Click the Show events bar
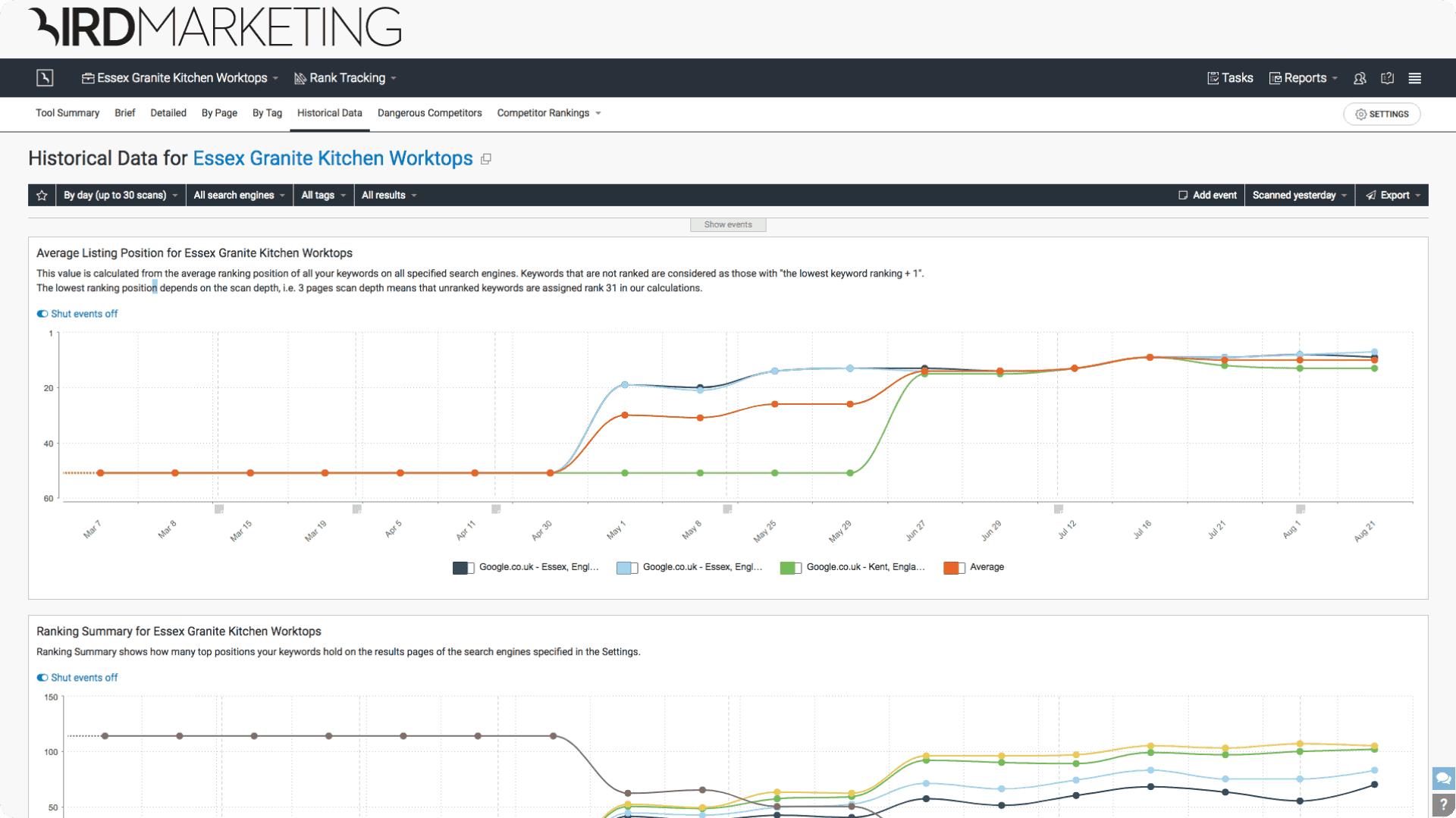This screenshot has height=818, width=1456. pos(727,225)
